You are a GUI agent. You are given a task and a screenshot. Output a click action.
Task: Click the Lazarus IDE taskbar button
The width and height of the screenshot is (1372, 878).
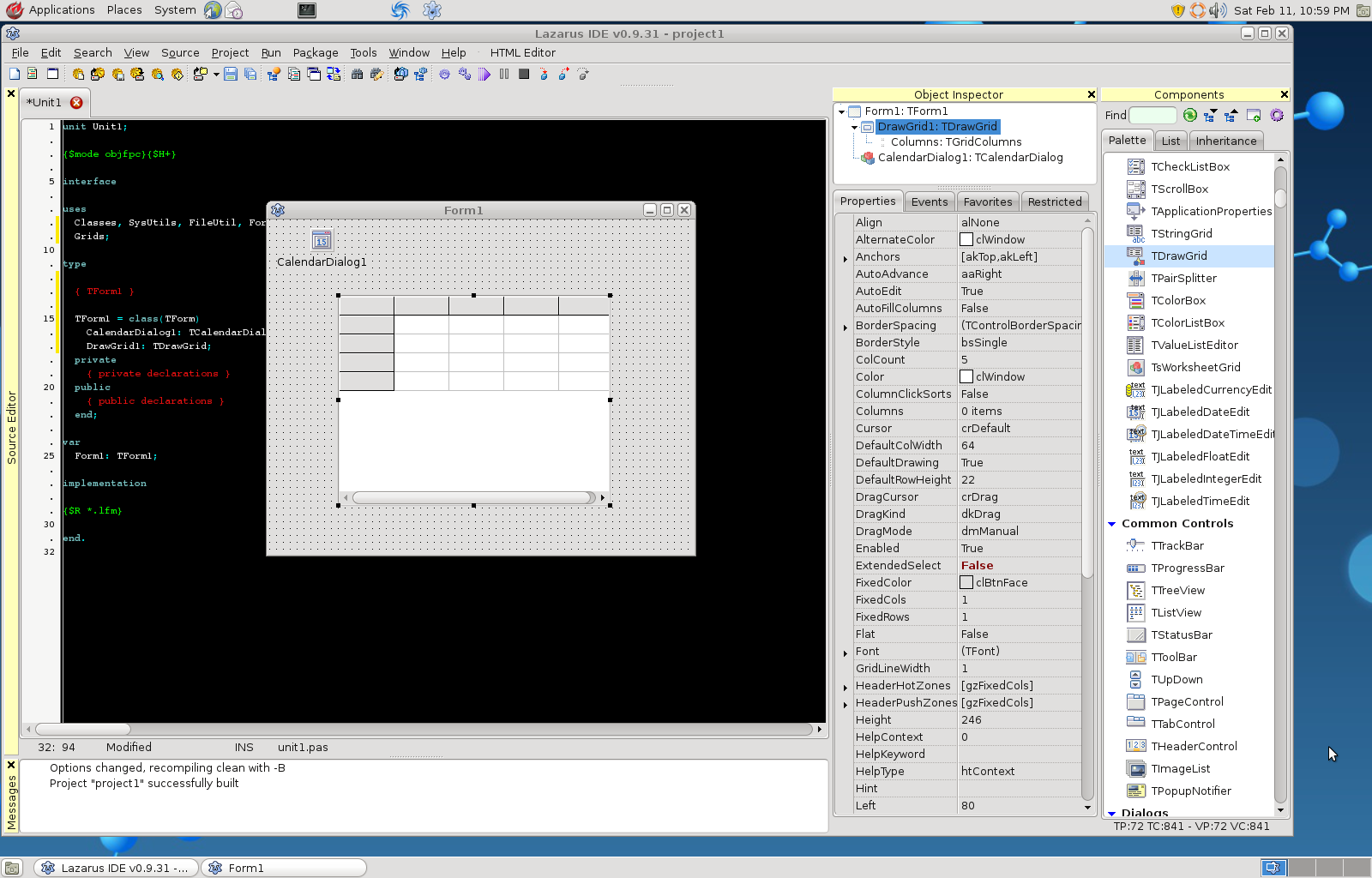116,868
